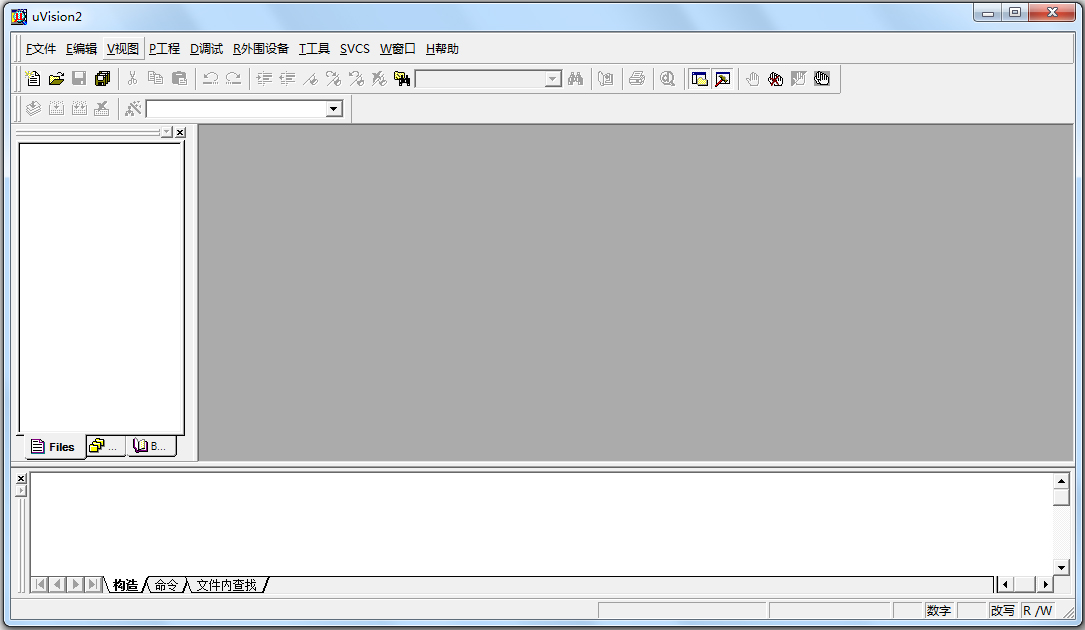Toggle the Project Window button
Screen dimensions: 1085x630
(x=700, y=79)
